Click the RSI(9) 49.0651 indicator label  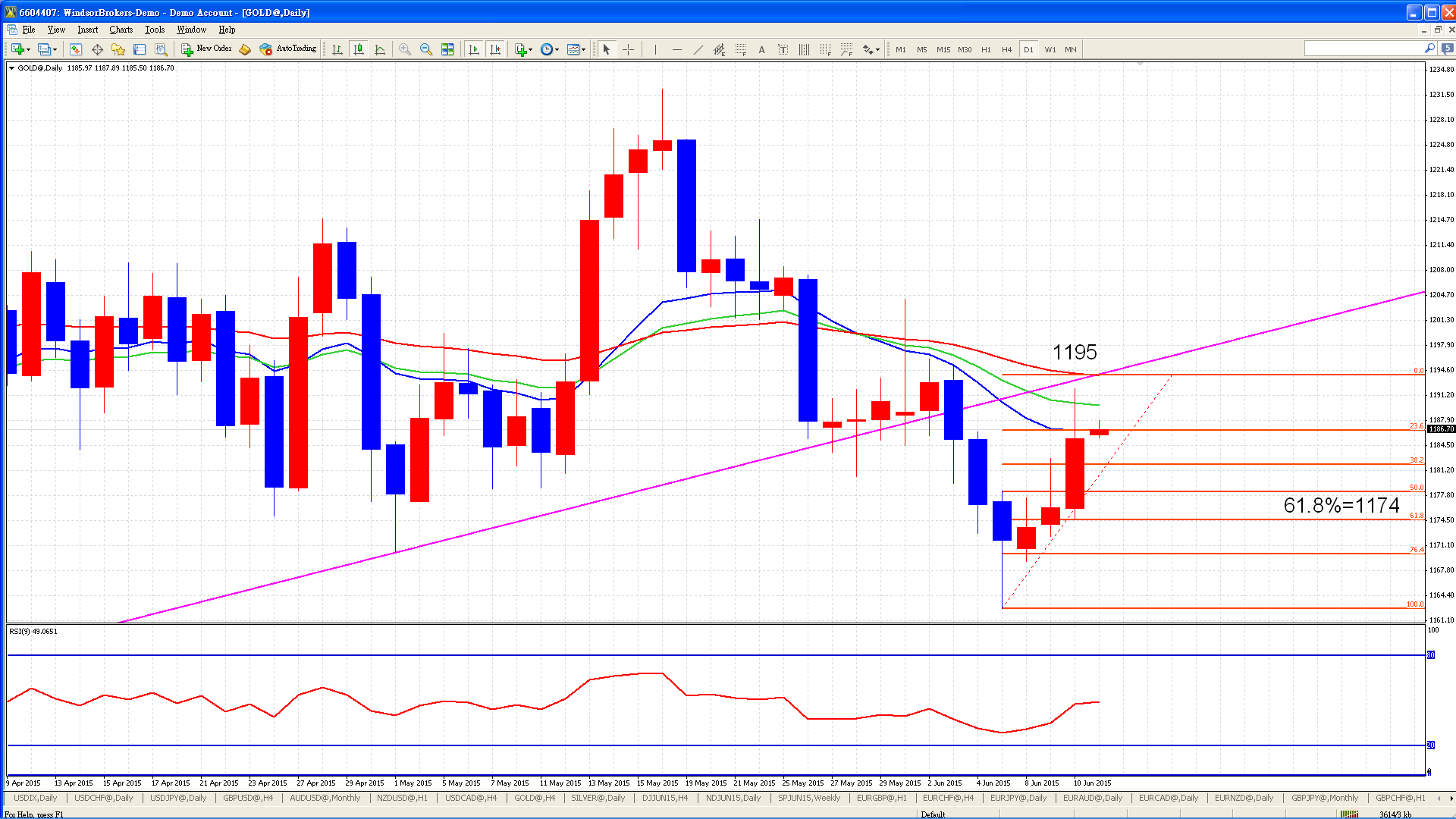pyautogui.click(x=33, y=631)
